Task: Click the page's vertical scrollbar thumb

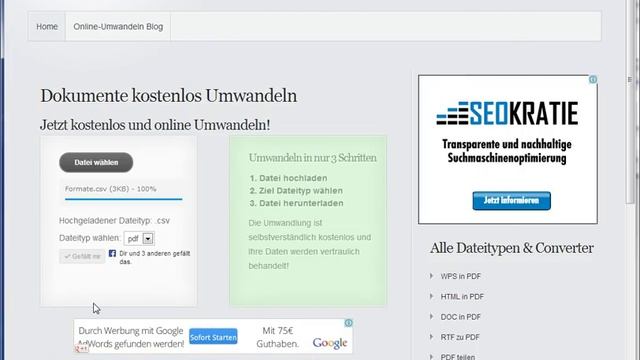Action: [629, 102]
